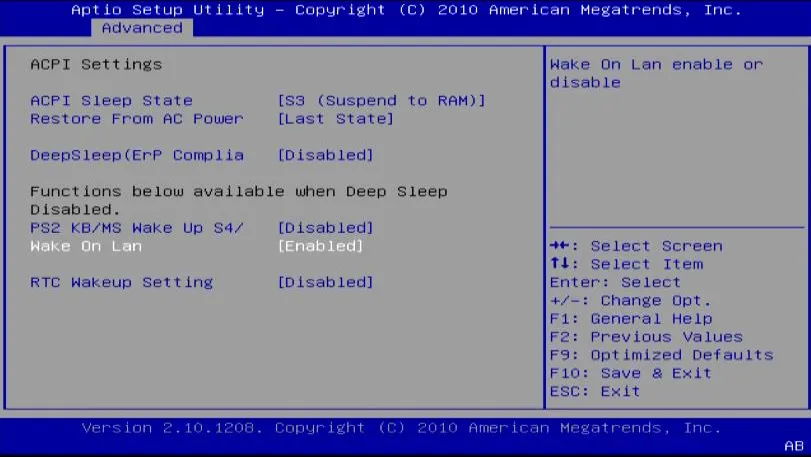This screenshot has width=811, height=457.
Task: Select the RTC Wakeup Setting label
Action: 121,282
